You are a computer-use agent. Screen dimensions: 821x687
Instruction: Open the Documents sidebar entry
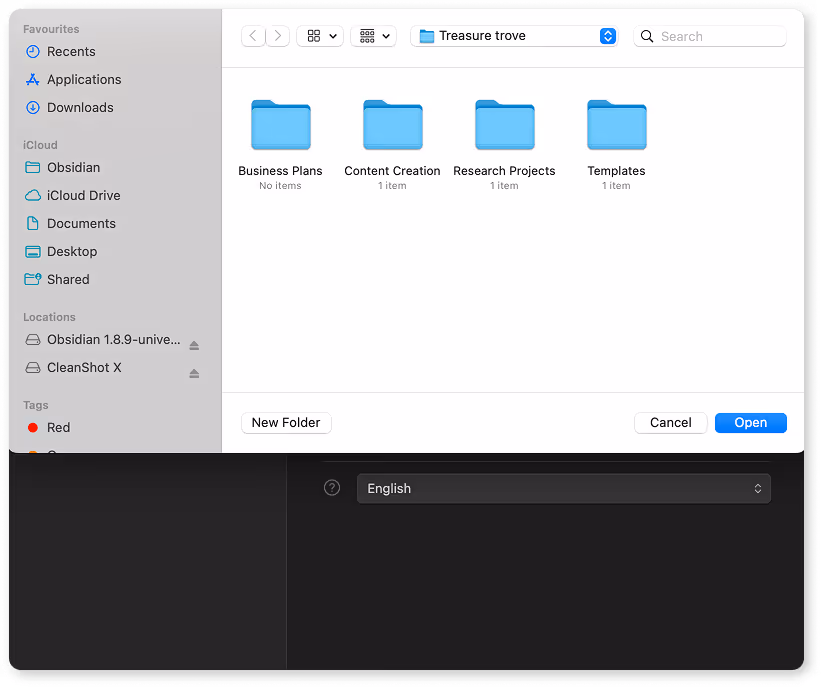82,223
